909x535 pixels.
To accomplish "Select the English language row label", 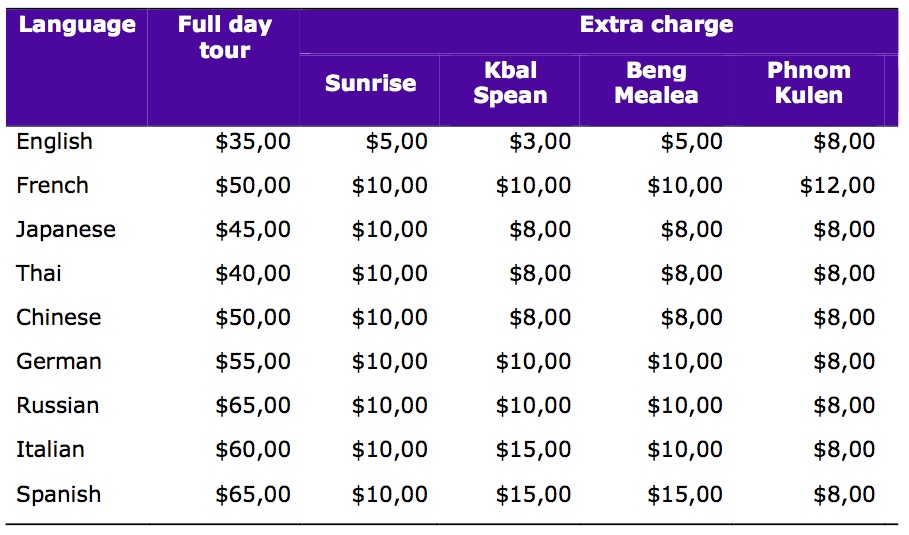I will pos(54,142).
